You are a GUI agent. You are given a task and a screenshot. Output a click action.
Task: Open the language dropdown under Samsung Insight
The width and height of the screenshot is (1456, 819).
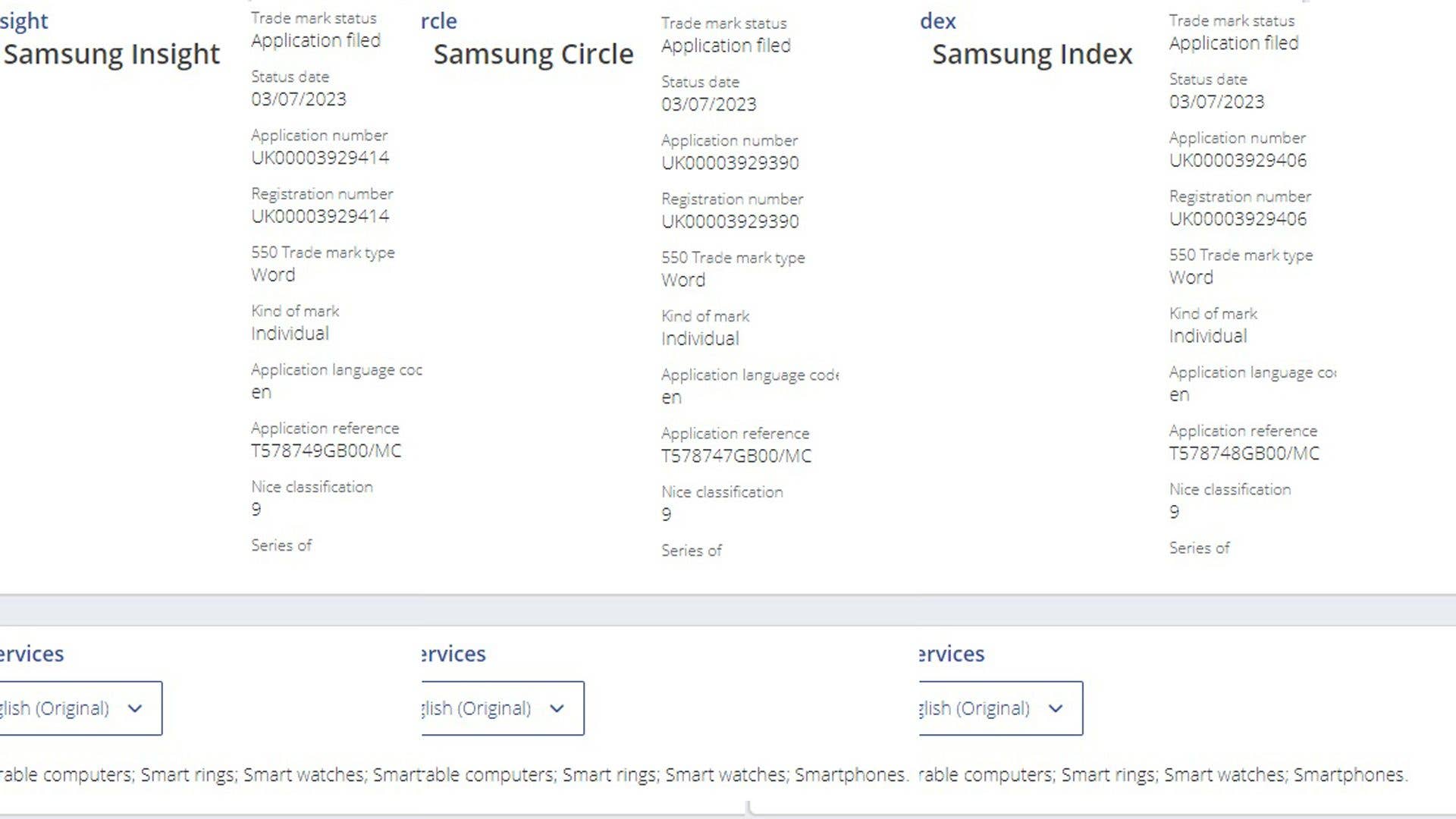(x=80, y=708)
